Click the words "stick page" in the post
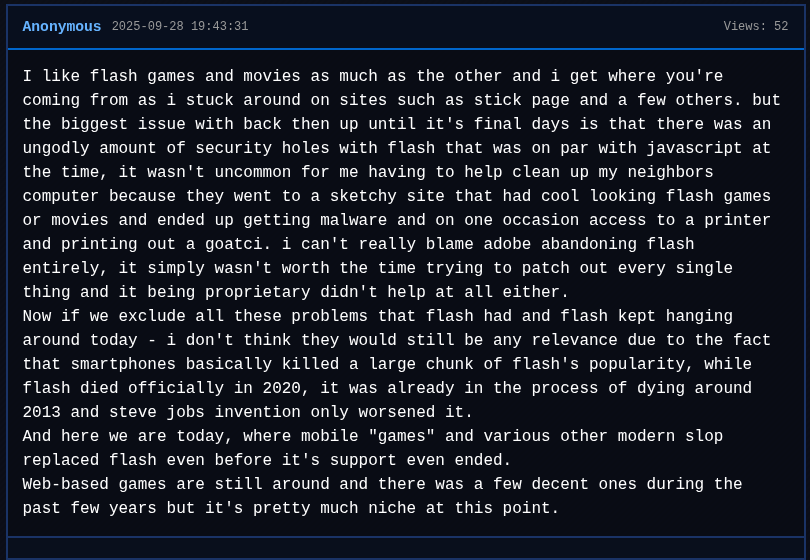Image resolution: width=810 pixels, height=560 pixels. [x=522, y=101]
